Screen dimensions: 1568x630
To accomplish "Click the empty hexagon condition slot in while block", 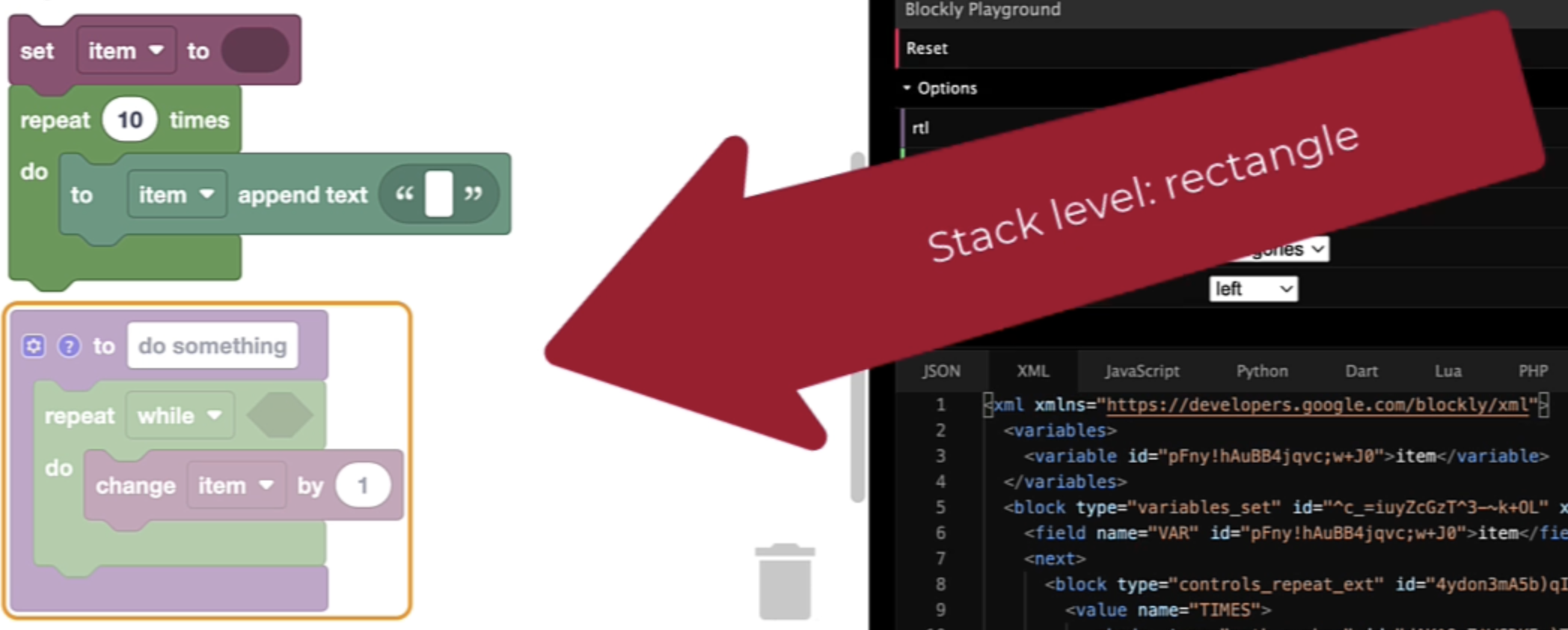I will point(280,415).
